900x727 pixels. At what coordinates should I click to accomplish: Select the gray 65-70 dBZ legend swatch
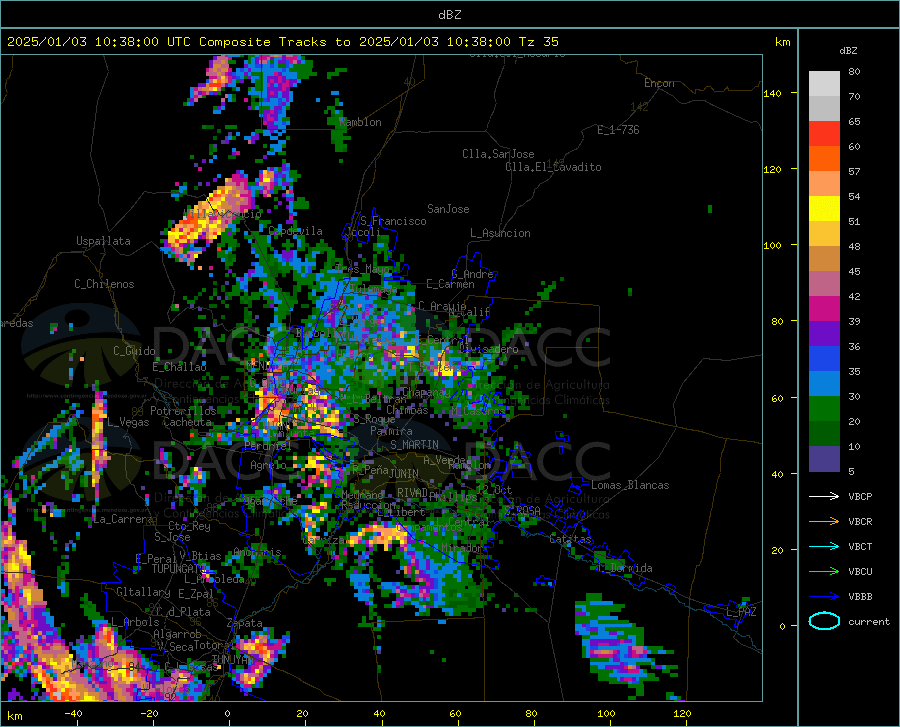click(x=824, y=108)
